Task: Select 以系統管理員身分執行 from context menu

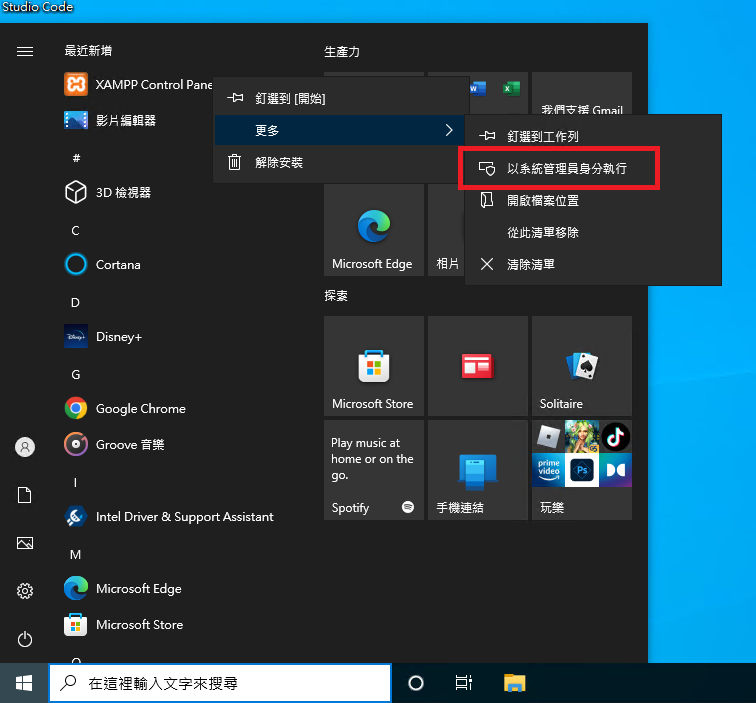Action: pos(566,169)
